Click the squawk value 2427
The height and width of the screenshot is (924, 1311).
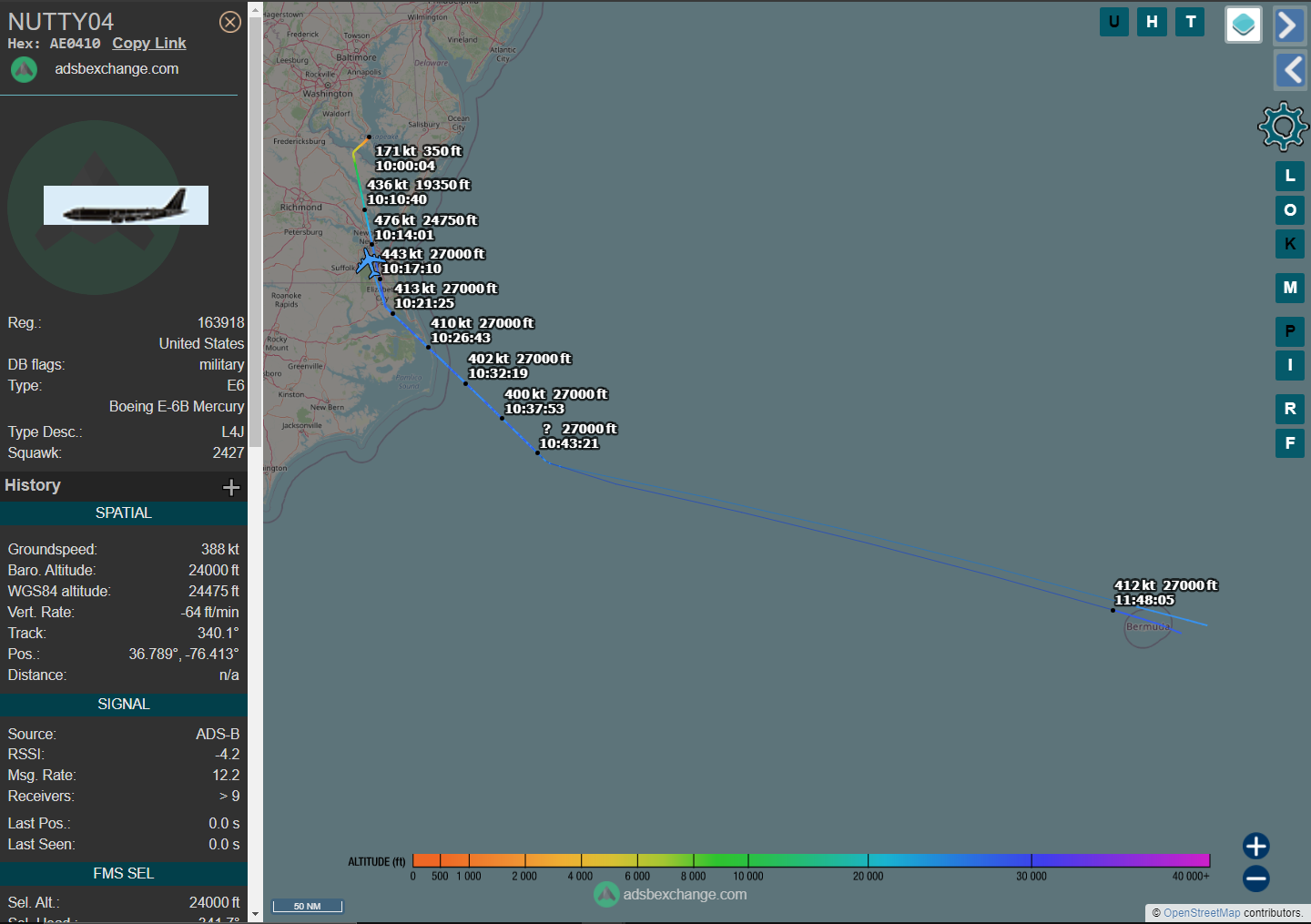(229, 453)
